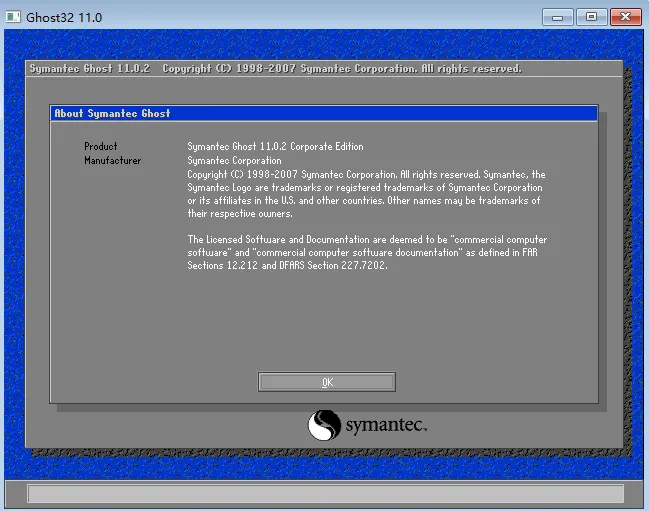Click the OK button in About dialog
The image size is (649, 511).
pyautogui.click(x=327, y=382)
